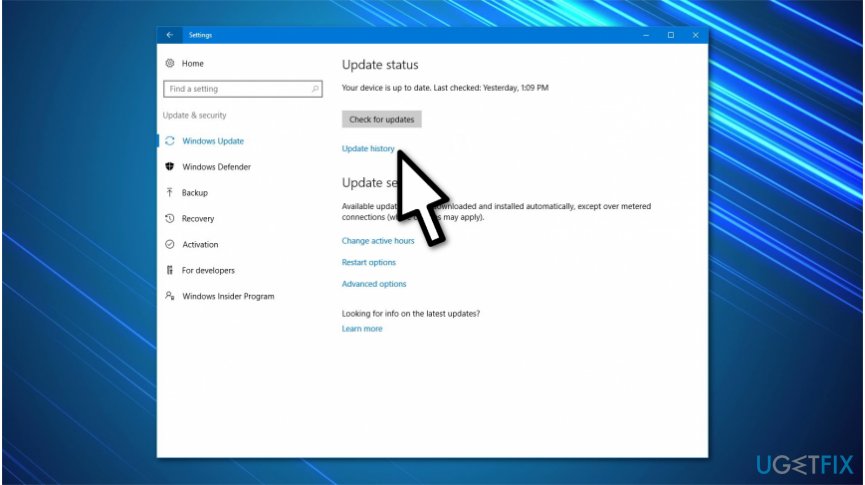Minimize the Settings window
The width and height of the screenshot is (865, 485).
[646, 35]
